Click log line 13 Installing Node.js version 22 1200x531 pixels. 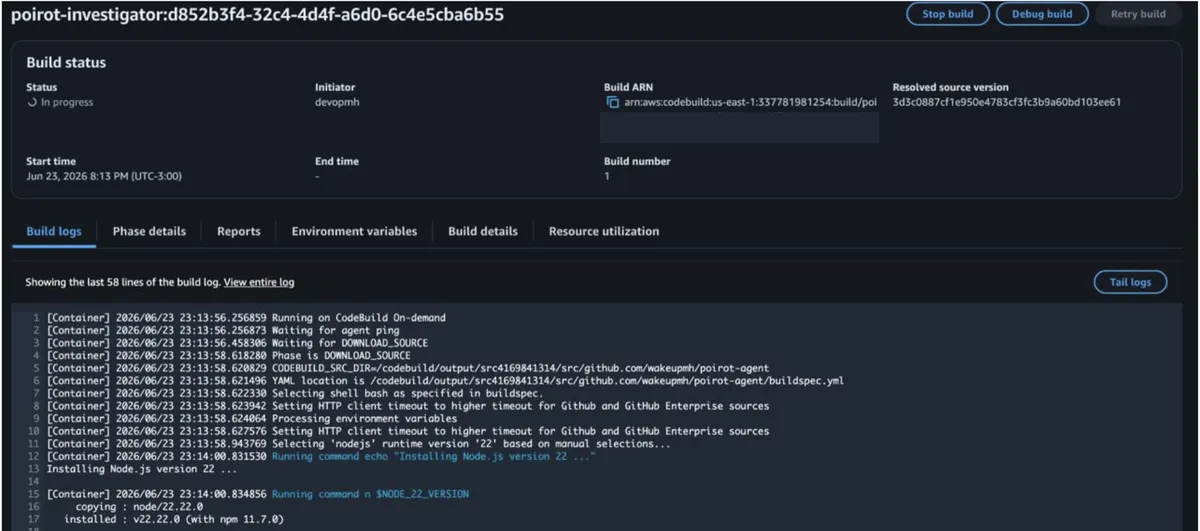pyautogui.click(x=141, y=468)
